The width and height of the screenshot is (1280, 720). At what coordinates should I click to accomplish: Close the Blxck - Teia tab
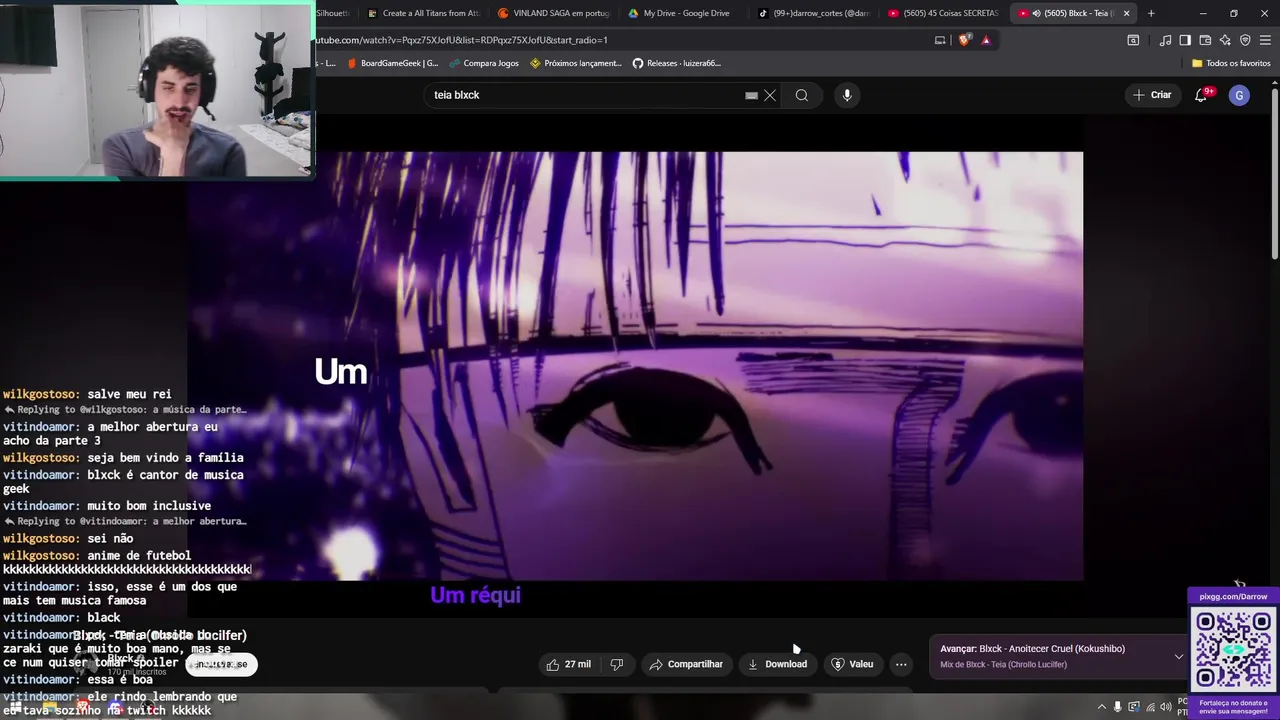(1126, 13)
